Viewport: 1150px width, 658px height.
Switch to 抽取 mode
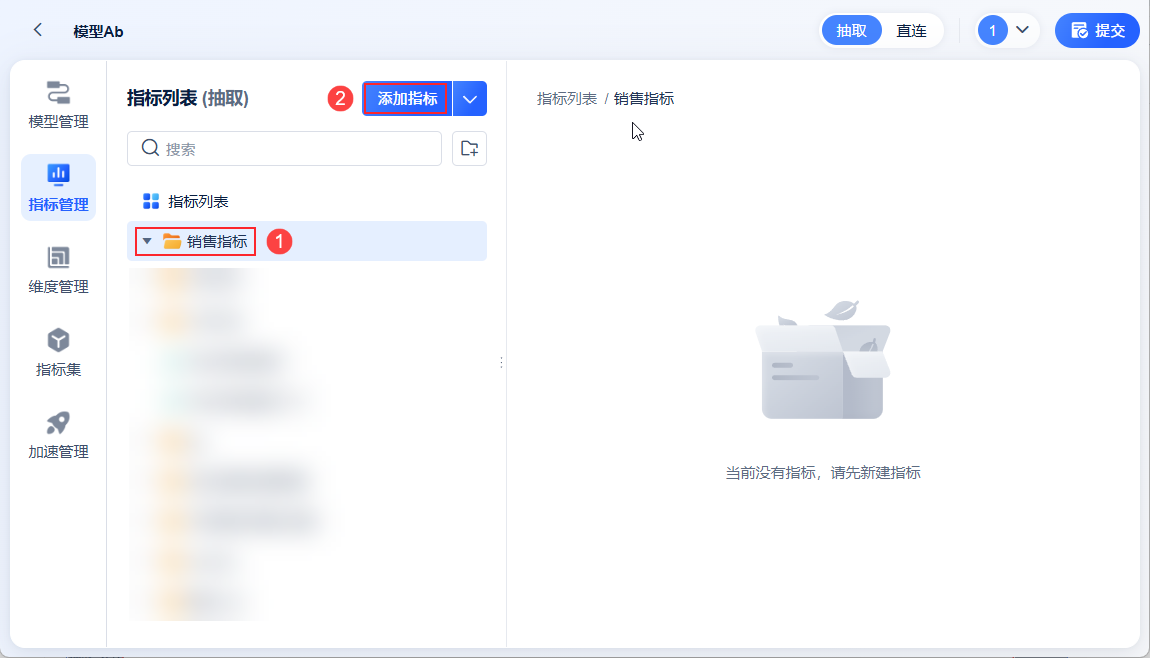click(851, 31)
